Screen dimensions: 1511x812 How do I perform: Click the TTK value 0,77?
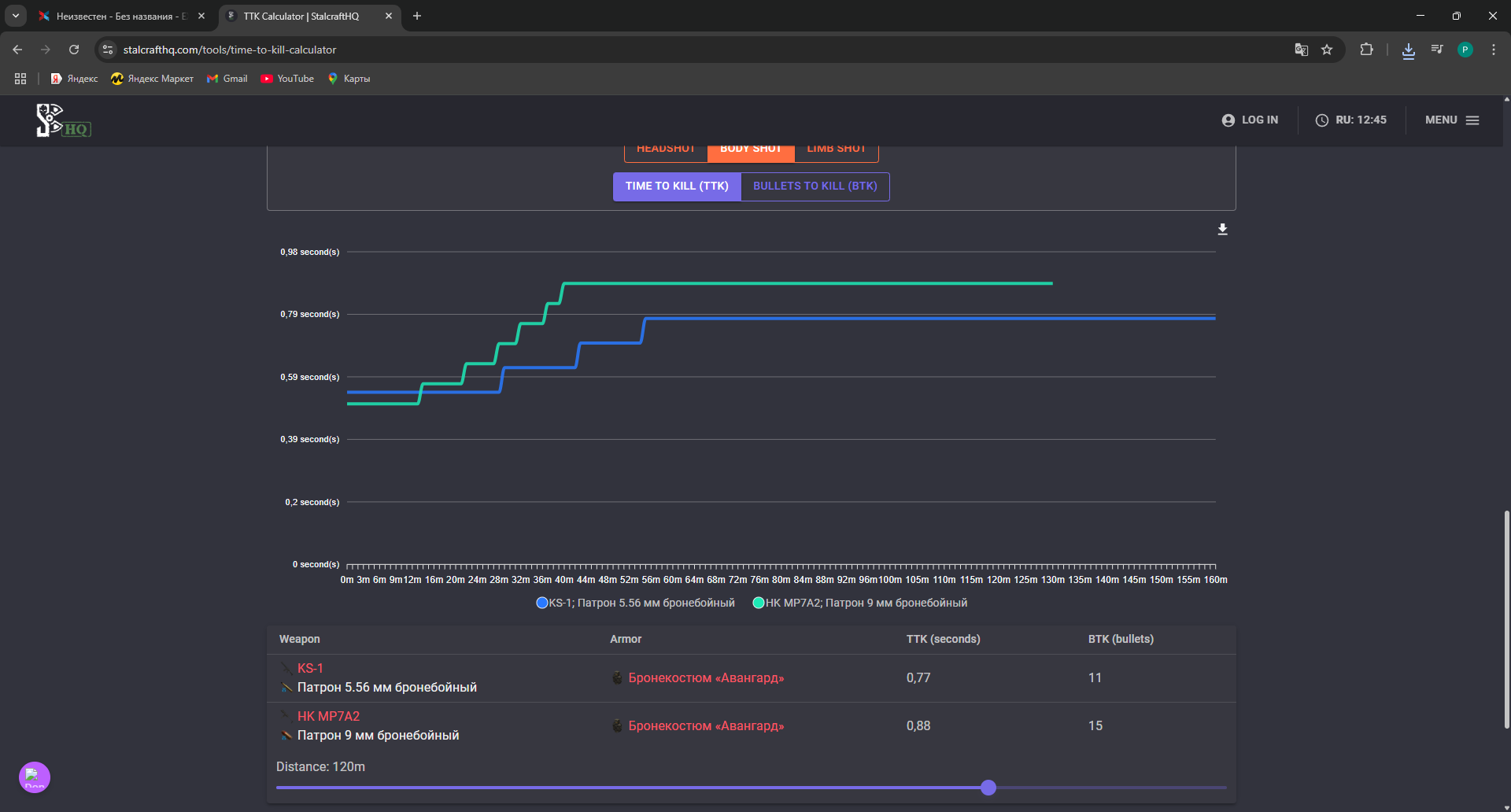pos(918,678)
